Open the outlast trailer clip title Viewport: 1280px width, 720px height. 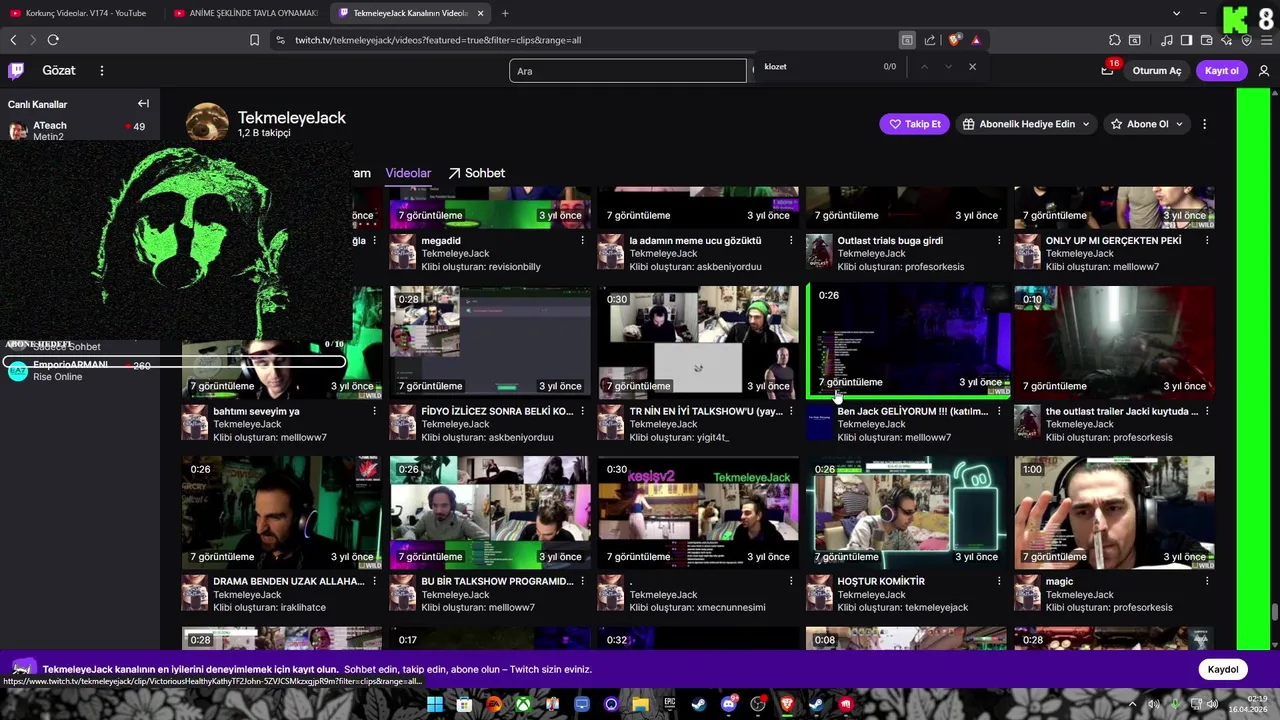[x=1121, y=411]
